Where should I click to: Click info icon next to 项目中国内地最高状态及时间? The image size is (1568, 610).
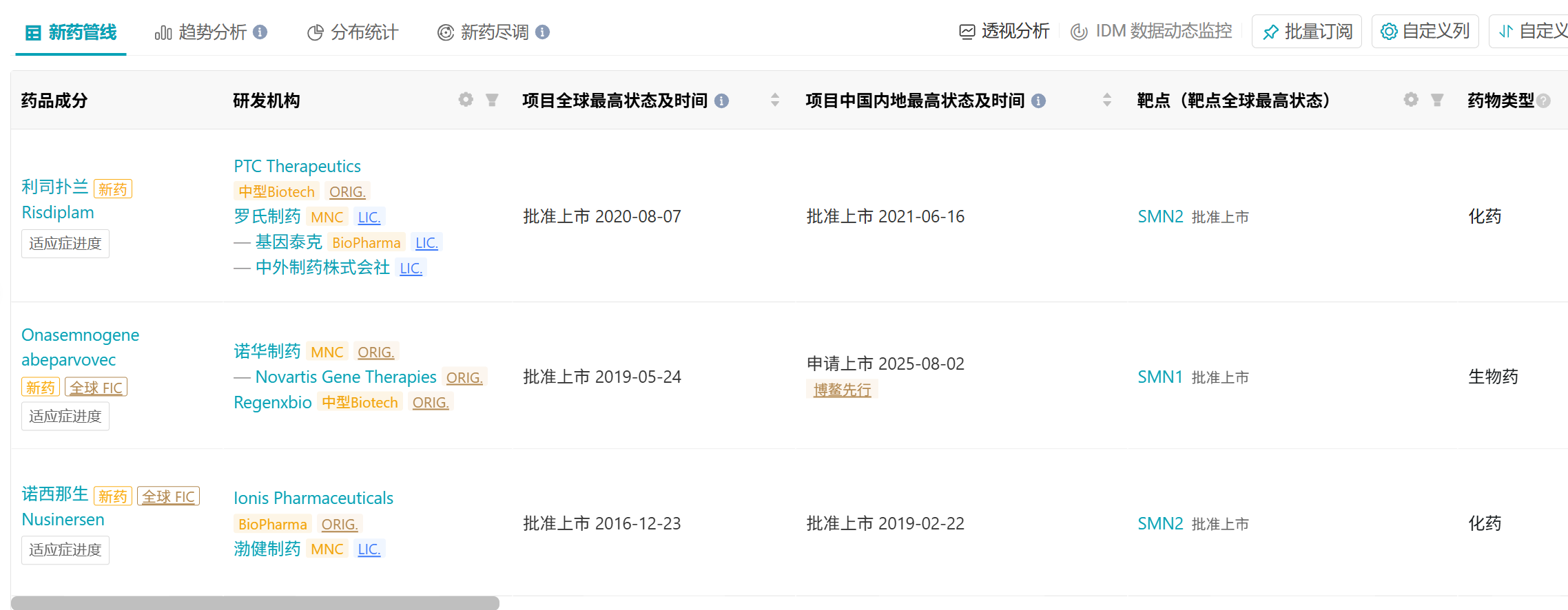pos(1039,101)
